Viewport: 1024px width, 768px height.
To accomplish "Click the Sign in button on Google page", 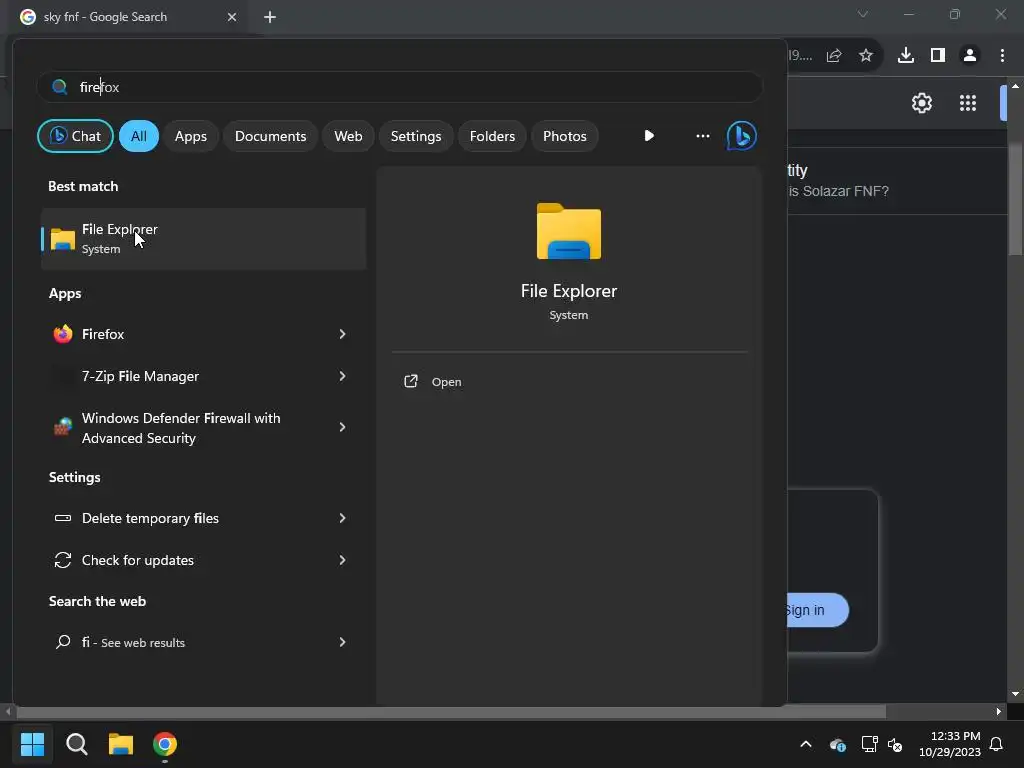I will click(818, 610).
